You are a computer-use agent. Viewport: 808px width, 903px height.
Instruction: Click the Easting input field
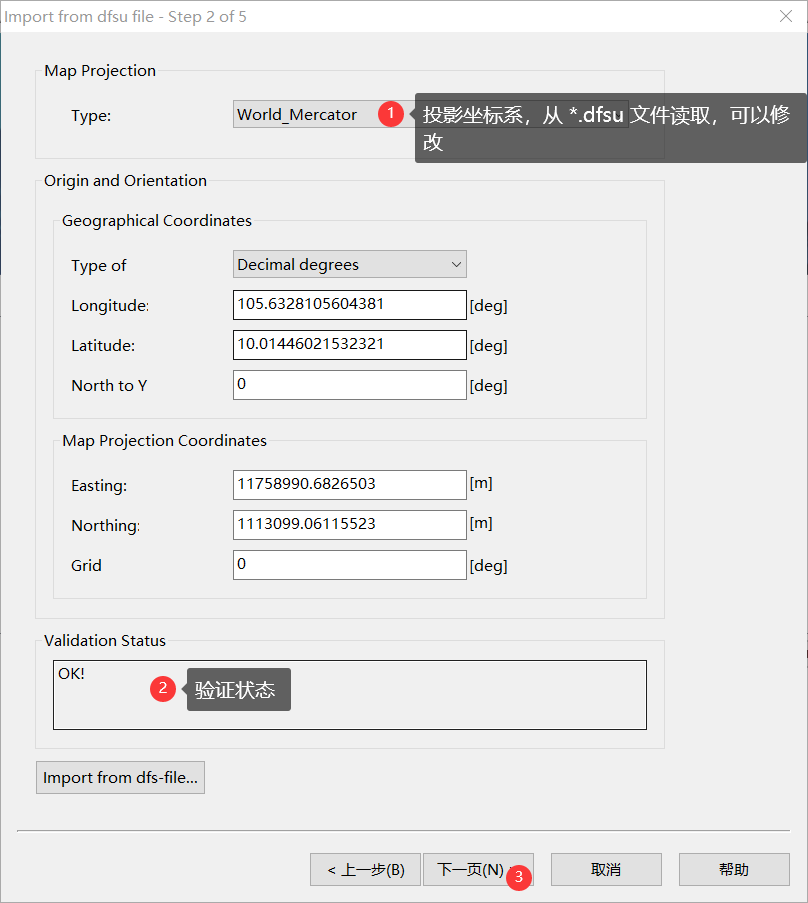(x=350, y=485)
